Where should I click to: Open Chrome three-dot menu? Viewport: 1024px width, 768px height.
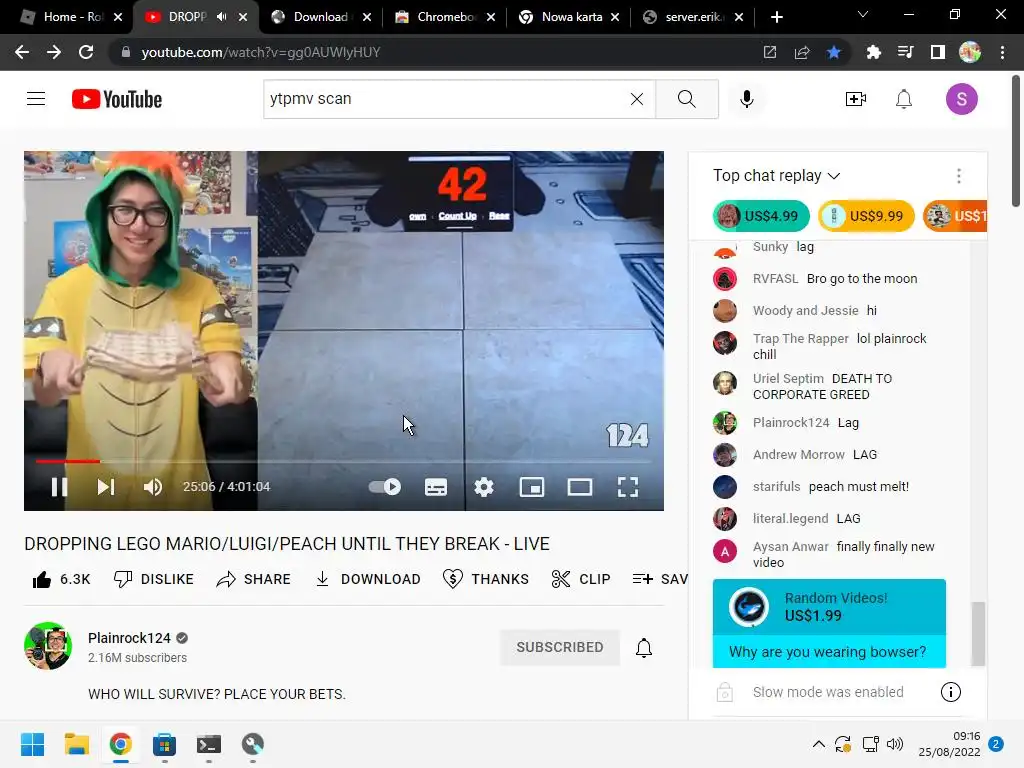pyautogui.click(x=1002, y=52)
